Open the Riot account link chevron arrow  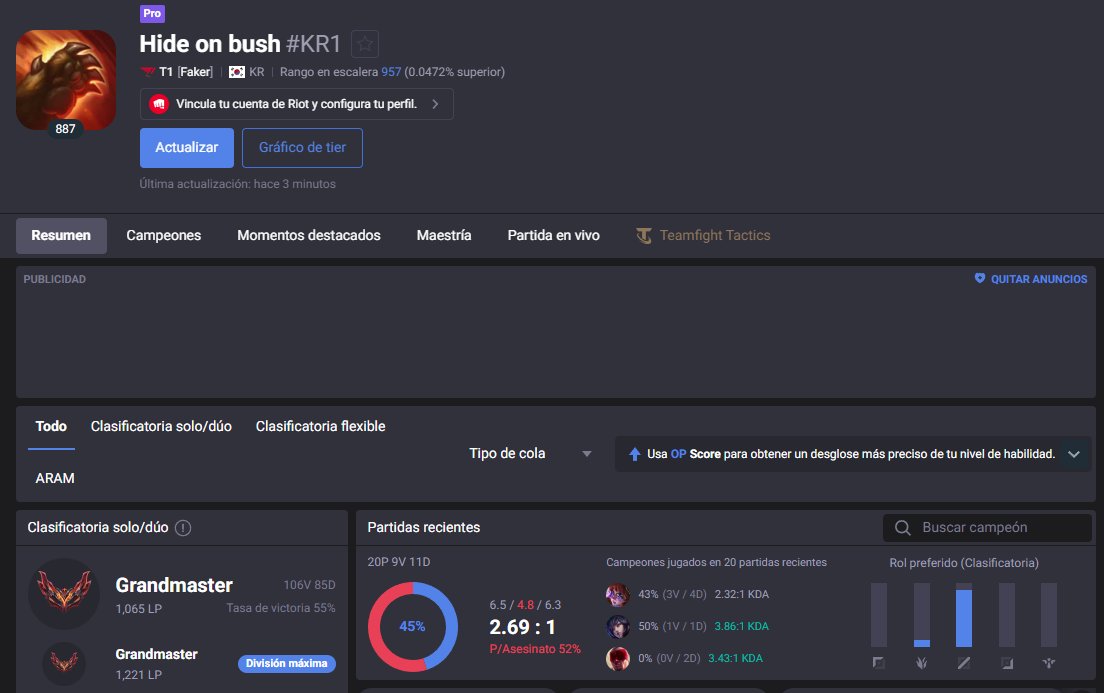pos(435,104)
